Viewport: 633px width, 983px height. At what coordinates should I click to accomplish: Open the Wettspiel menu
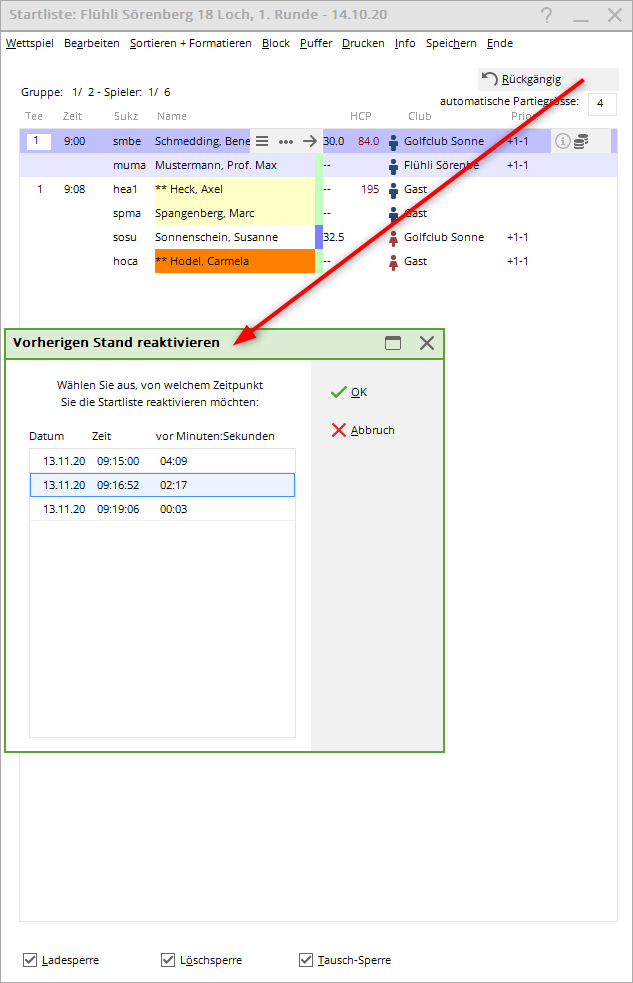[29, 43]
